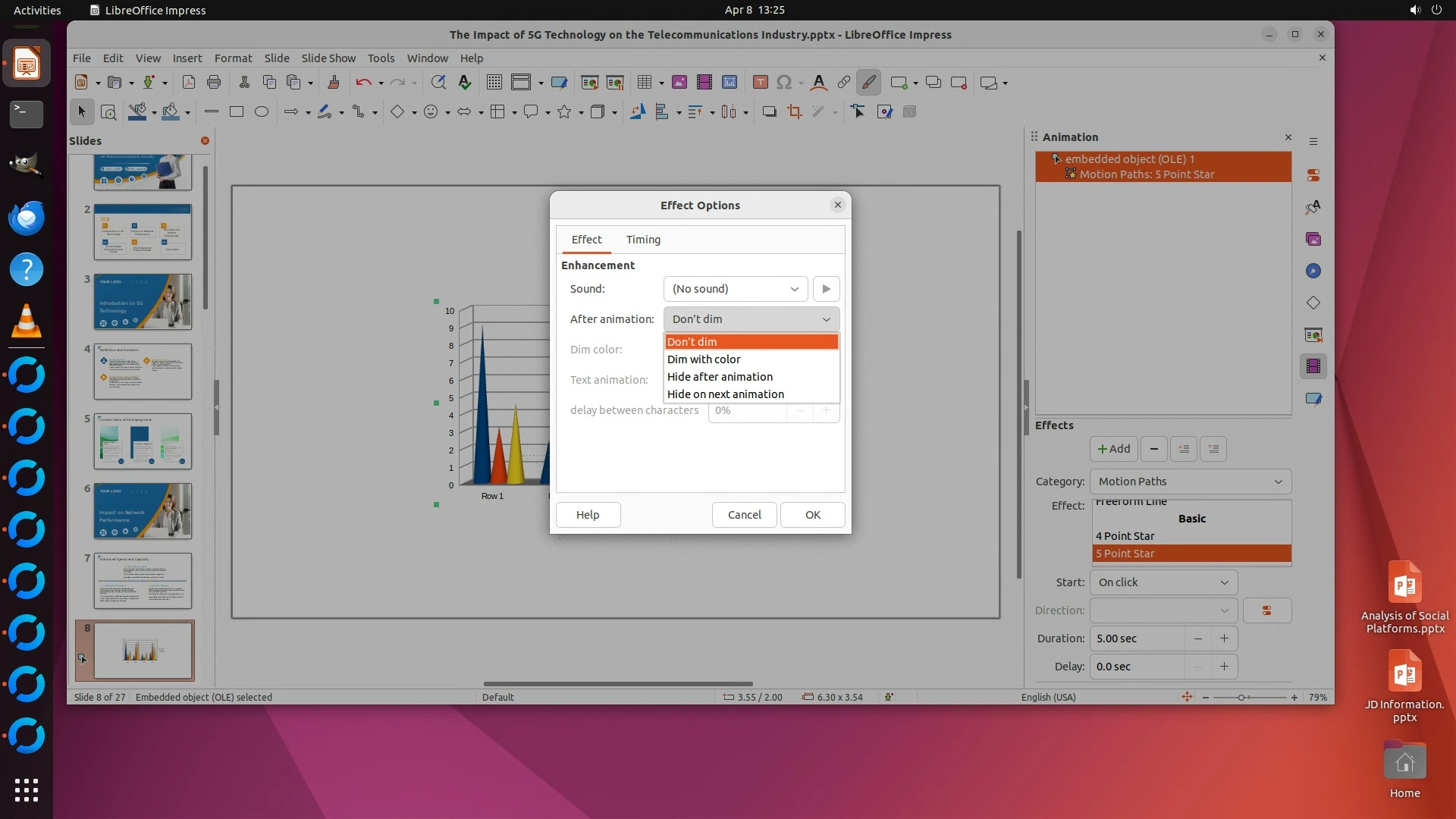This screenshot has width=1456, height=819.
Task: Select 'Hide after animation' option
Action: pyautogui.click(x=720, y=377)
